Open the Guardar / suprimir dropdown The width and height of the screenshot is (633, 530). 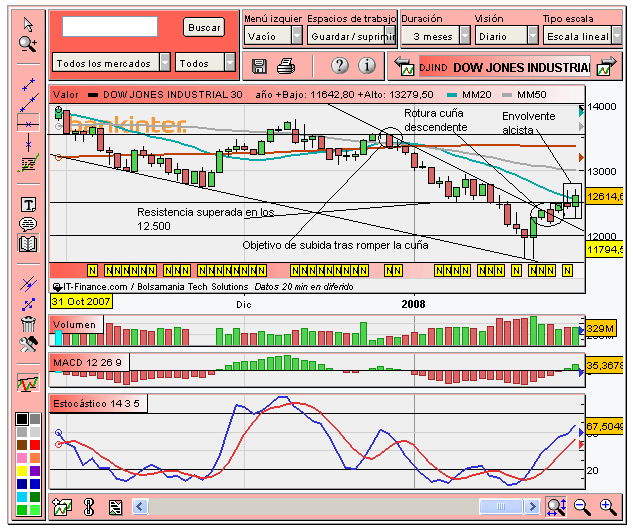point(351,36)
